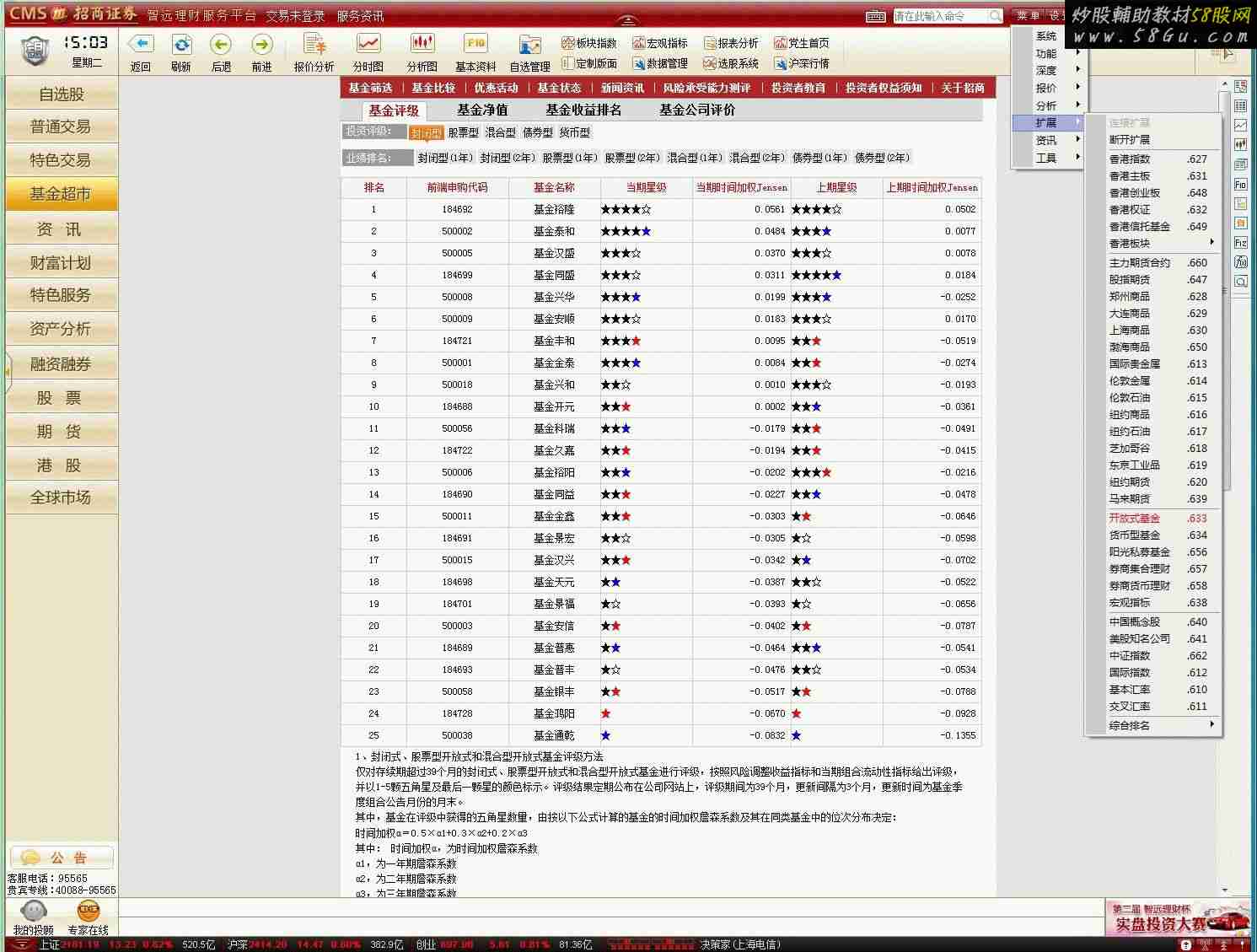Open 自选股 in left sidebar
The image size is (1257, 952).
[x=62, y=94]
